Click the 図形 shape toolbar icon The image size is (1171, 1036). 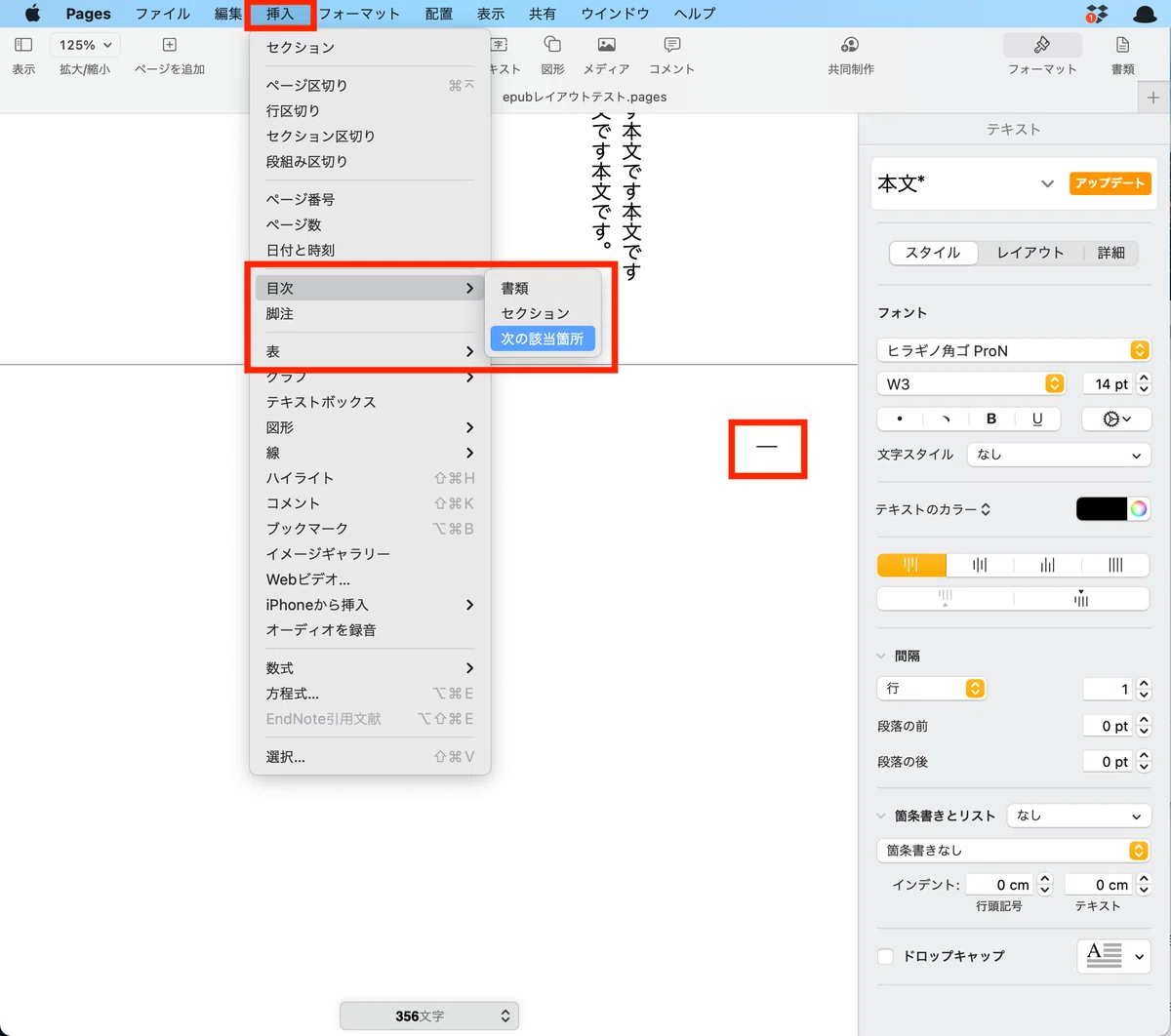tap(552, 45)
